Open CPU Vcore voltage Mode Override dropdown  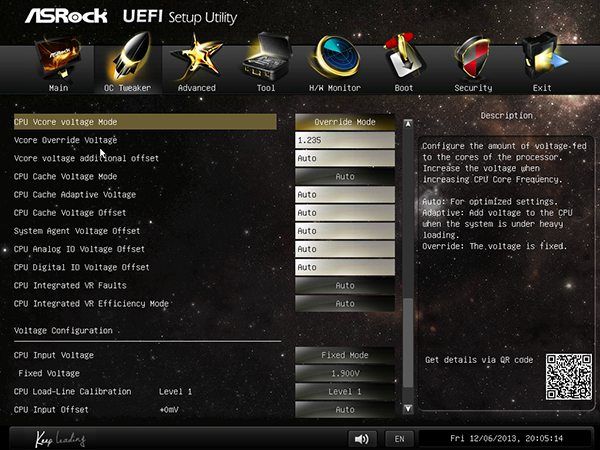click(345, 122)
